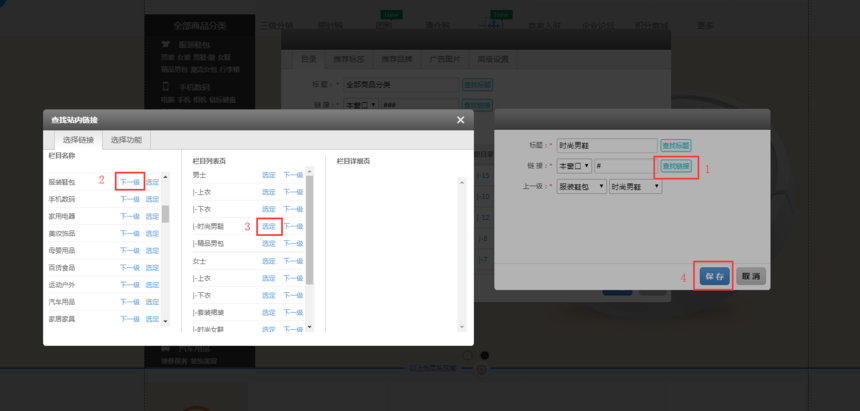Image resolution: width=860 pixels, height=411 pixels.
Task: Click 选定 in the 汽车用品 row
Action: [x=152, y=302]
